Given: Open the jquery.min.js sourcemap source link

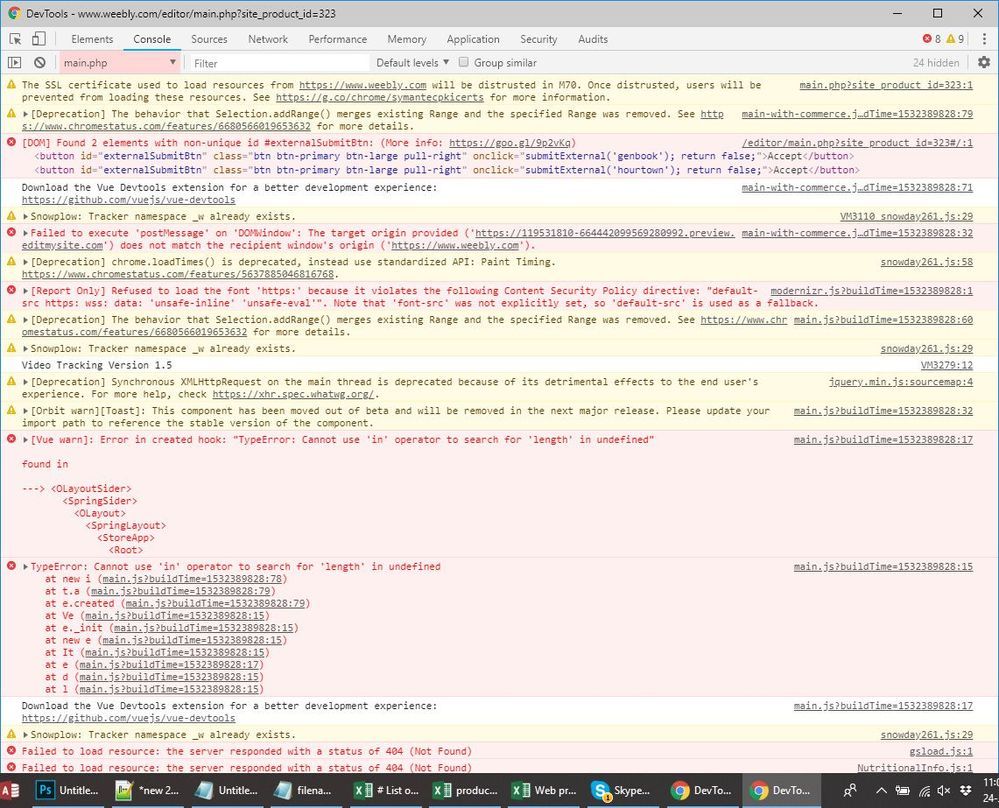Looking at the screenshot, I should (x=900, y=382).
